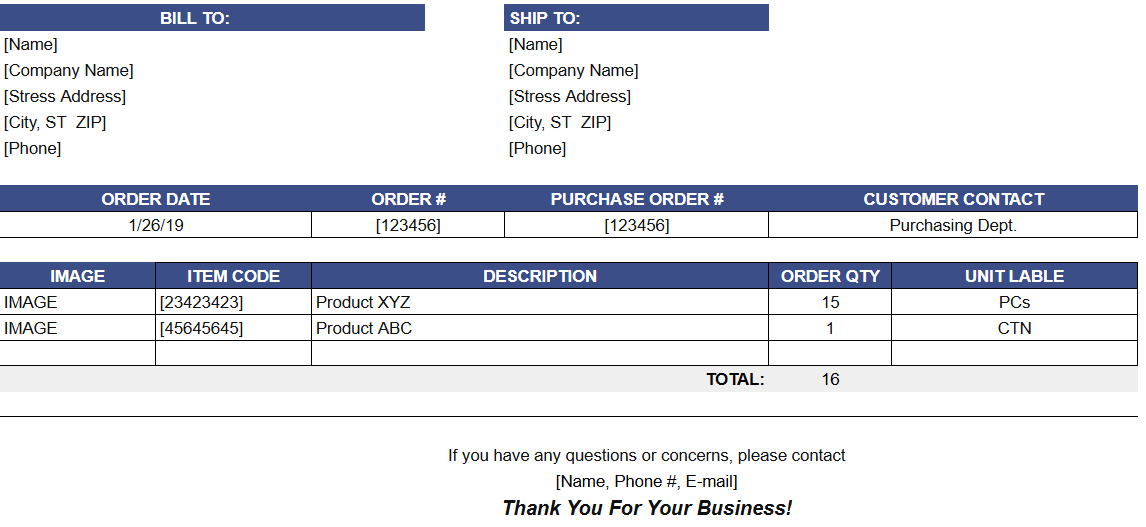Click the Purchasing Dept. cell
1146x527 pixels.
pos(953,225)
